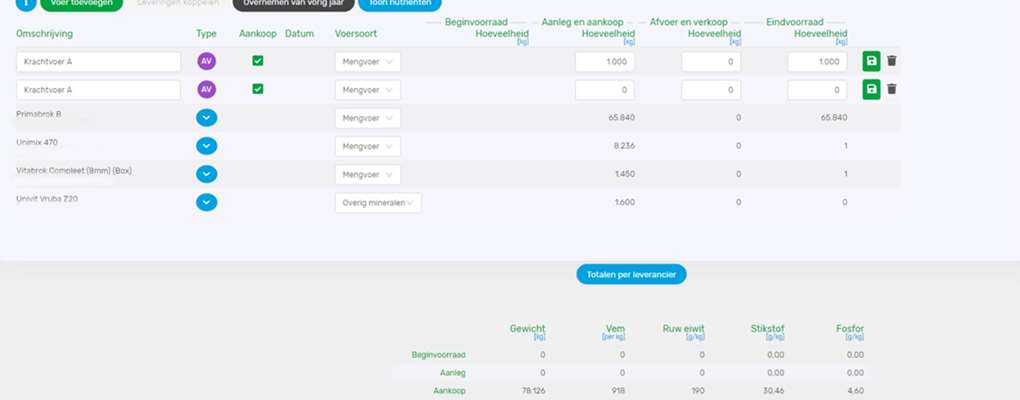Delete the first Krachtvoer A row
The width and height of the screenshot is (1020, 400).
point(892,61)
